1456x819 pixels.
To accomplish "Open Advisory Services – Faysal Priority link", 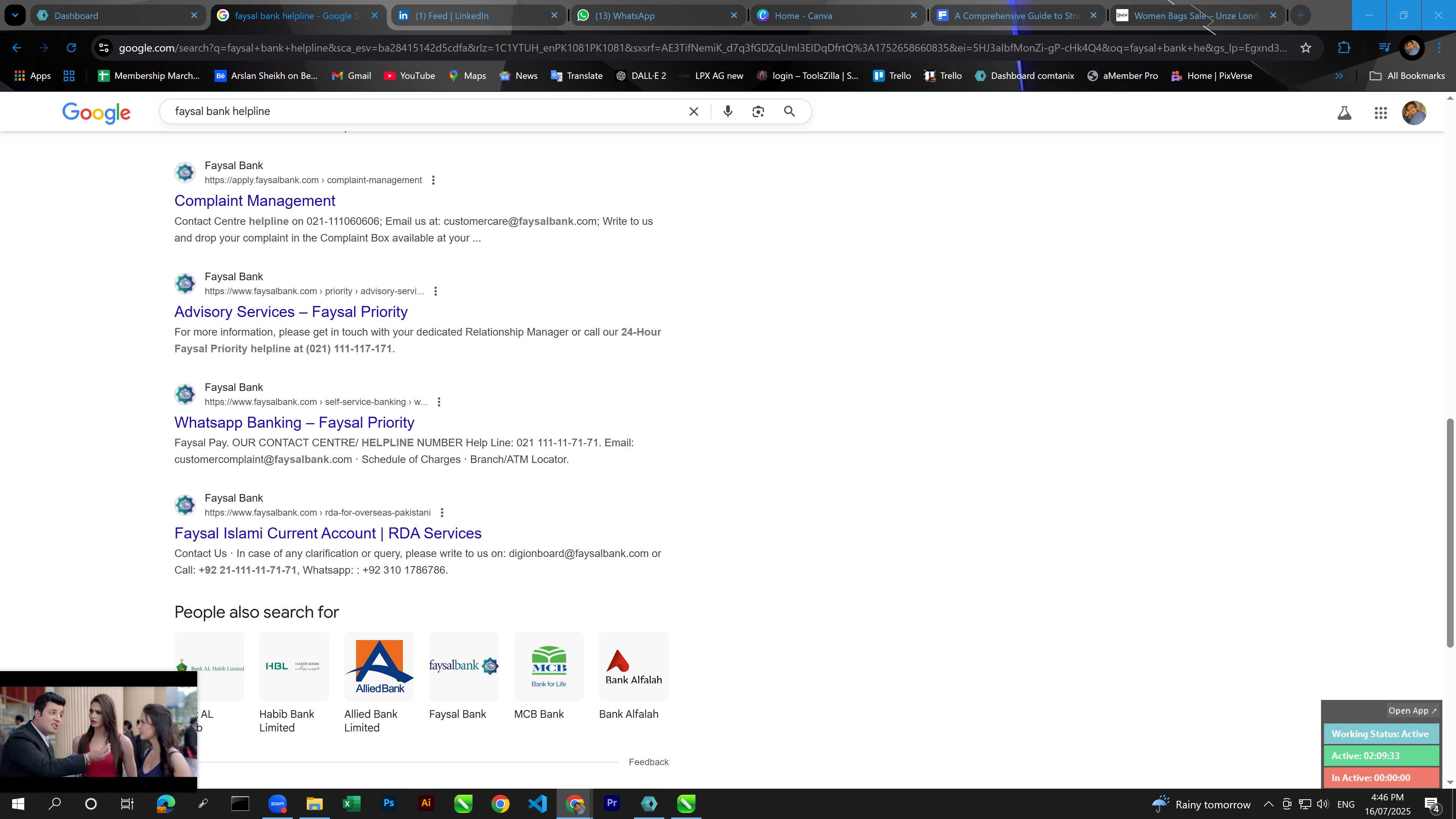I will 291,311.
